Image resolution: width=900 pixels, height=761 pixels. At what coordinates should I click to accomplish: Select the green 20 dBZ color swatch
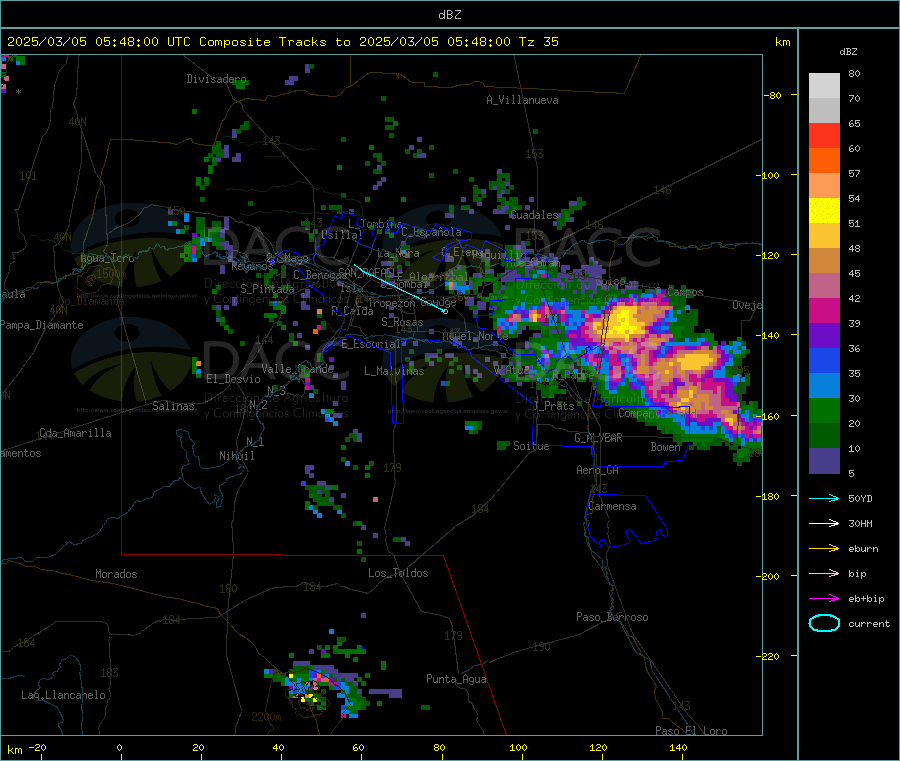tap(824, 410)
